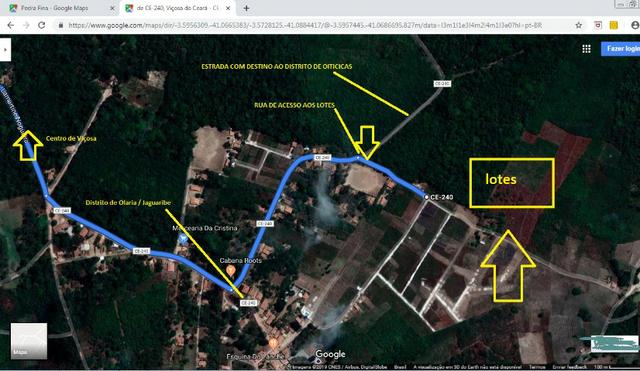640x371 pixels.
Task: Click the browser forward arrow
Action: coord(26,25)
